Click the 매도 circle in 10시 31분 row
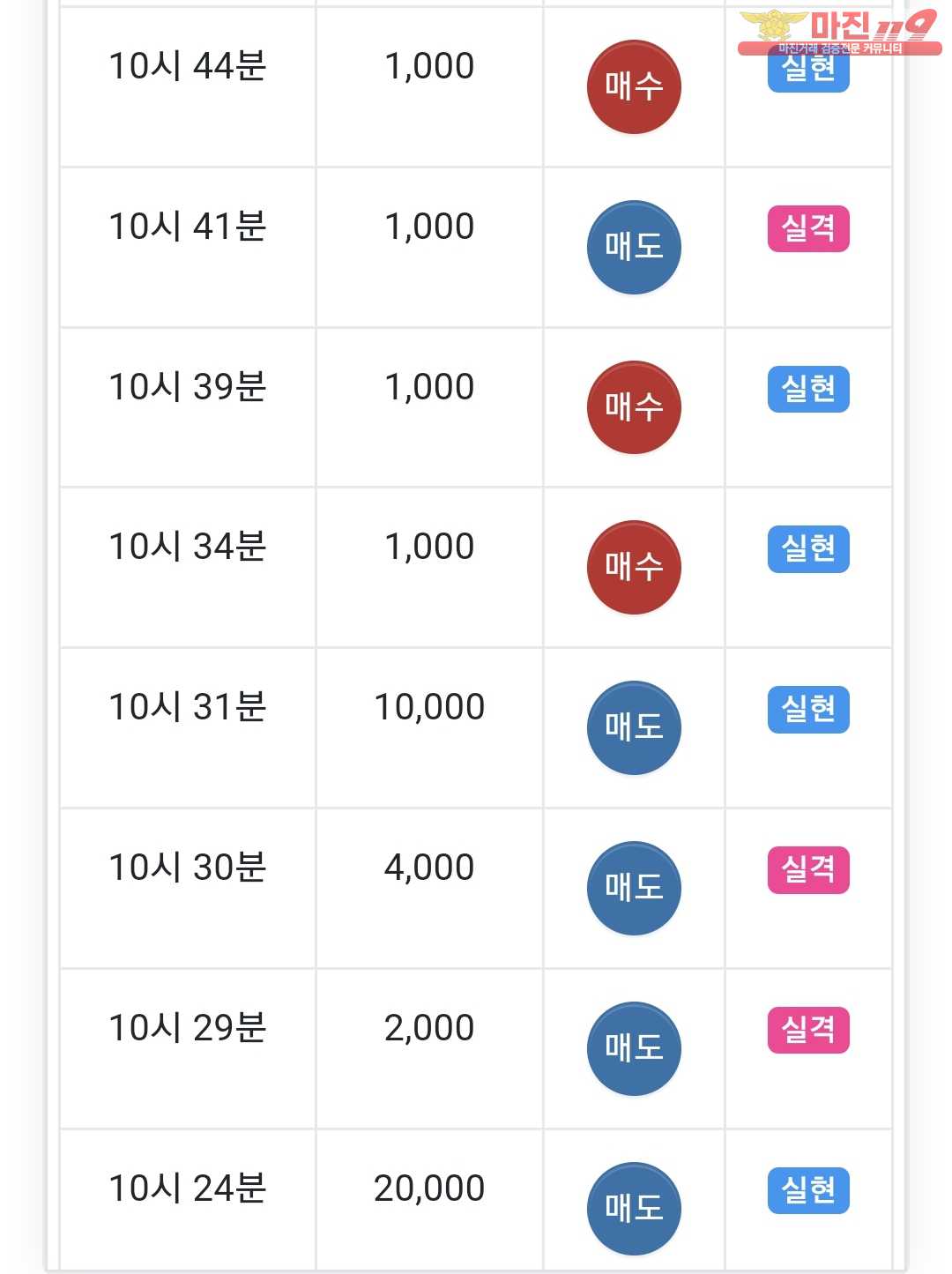The height and width of the screenshot is (1274, 952). 634,727
